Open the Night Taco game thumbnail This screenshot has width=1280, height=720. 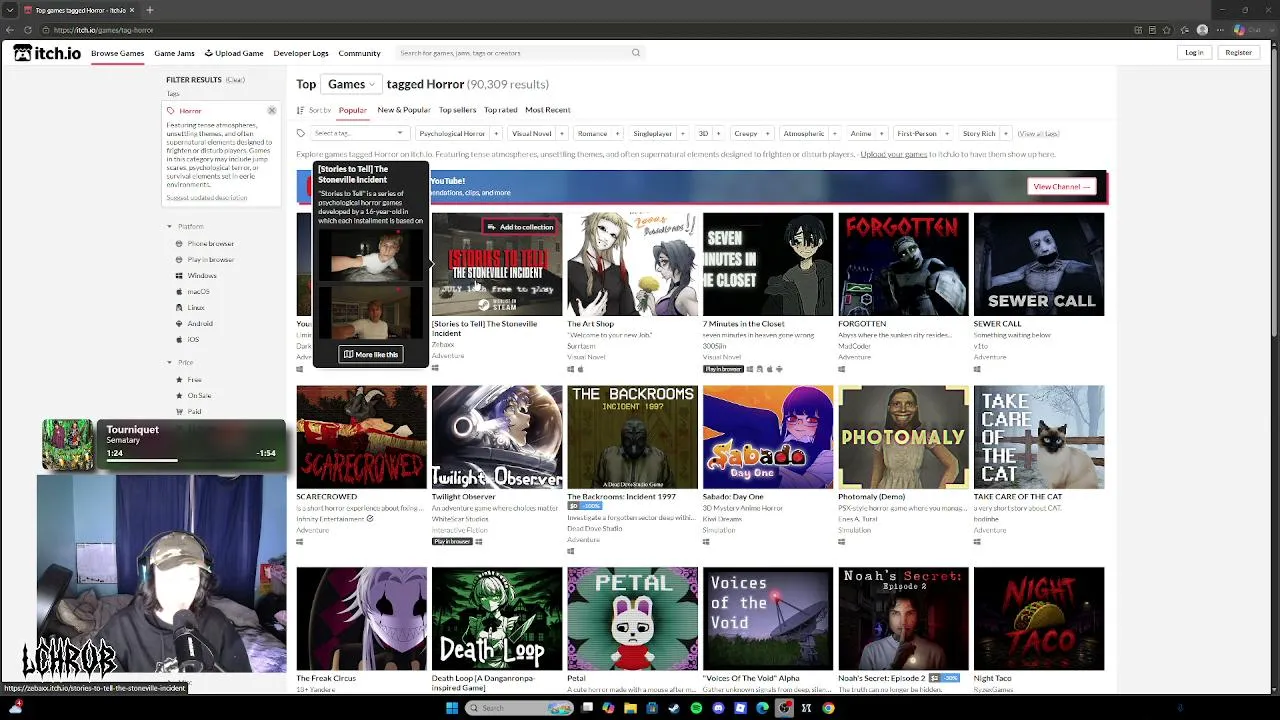pos(1039,619)
